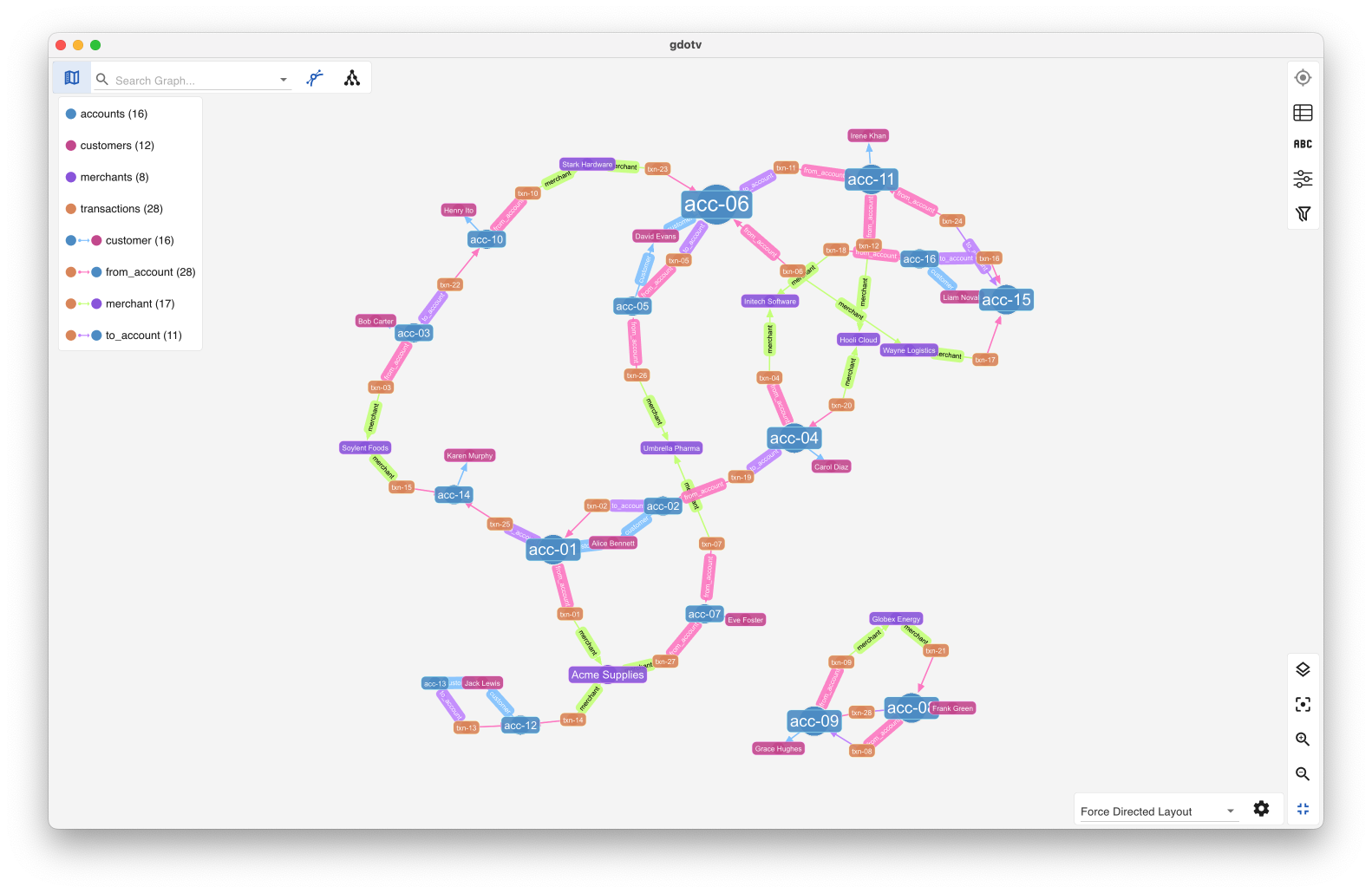Viewport: 1372px width, 893px height.
Task: Select the txn-23 transaction node
Action: [x=657, y=169]
